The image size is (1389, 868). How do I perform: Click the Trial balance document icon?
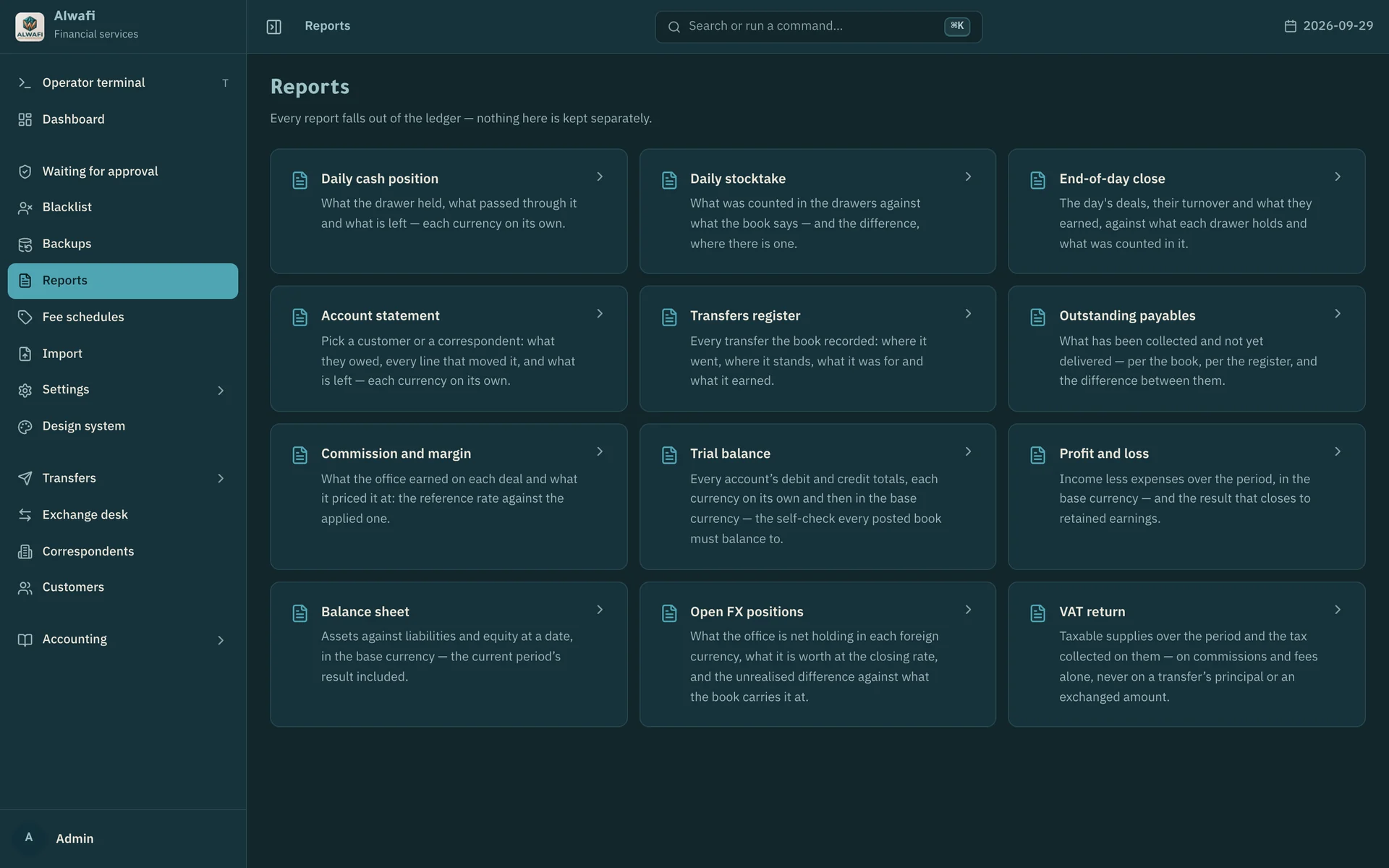669,455
